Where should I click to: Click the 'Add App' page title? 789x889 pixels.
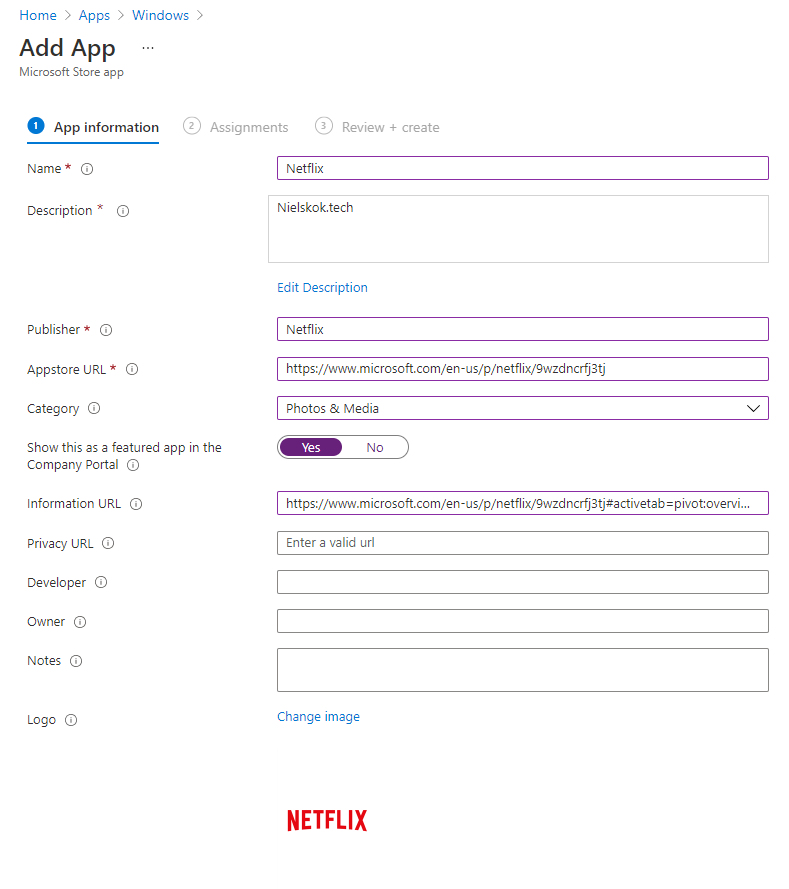(67, 48)
